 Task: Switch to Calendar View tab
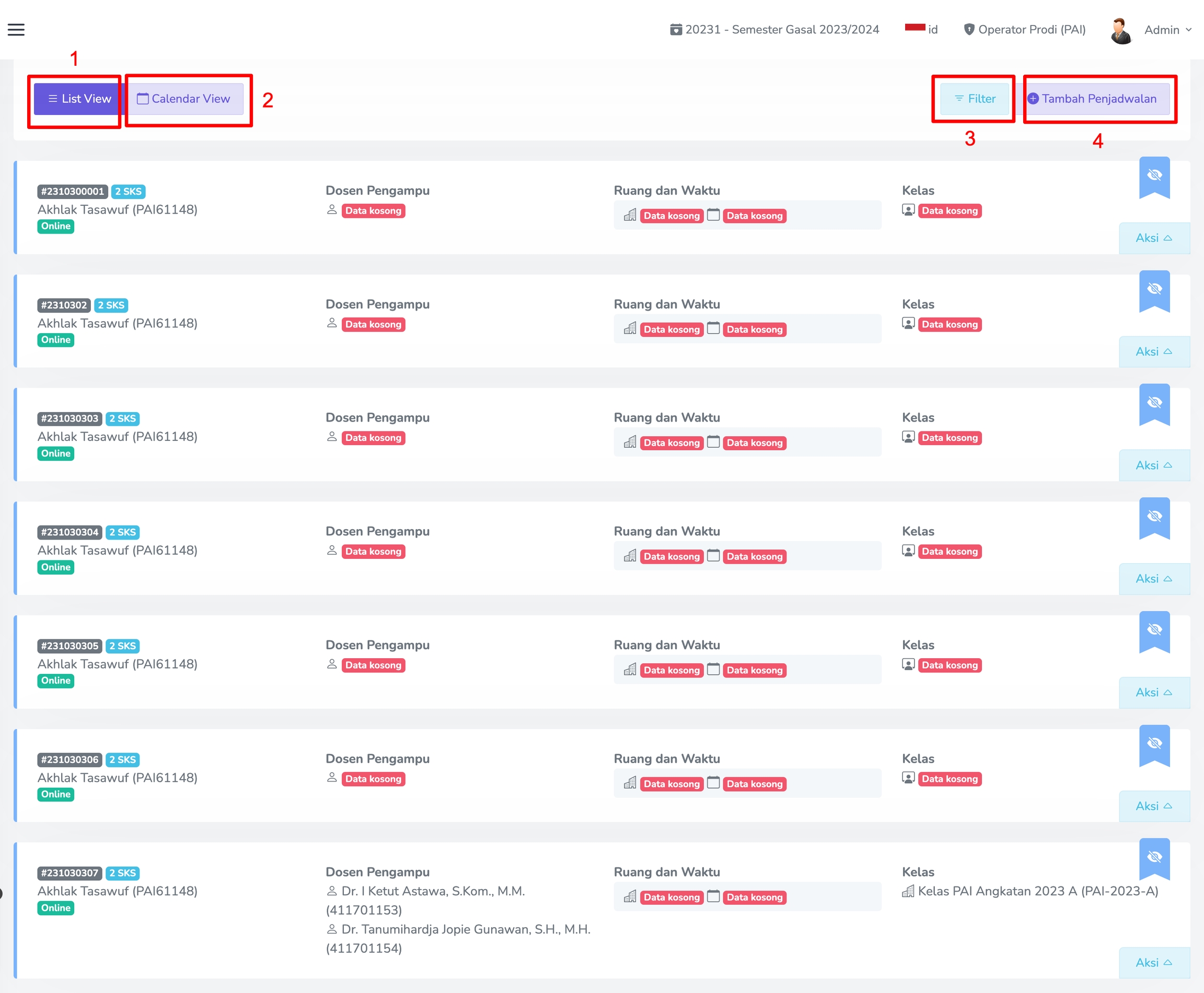[x=184, y=99]
